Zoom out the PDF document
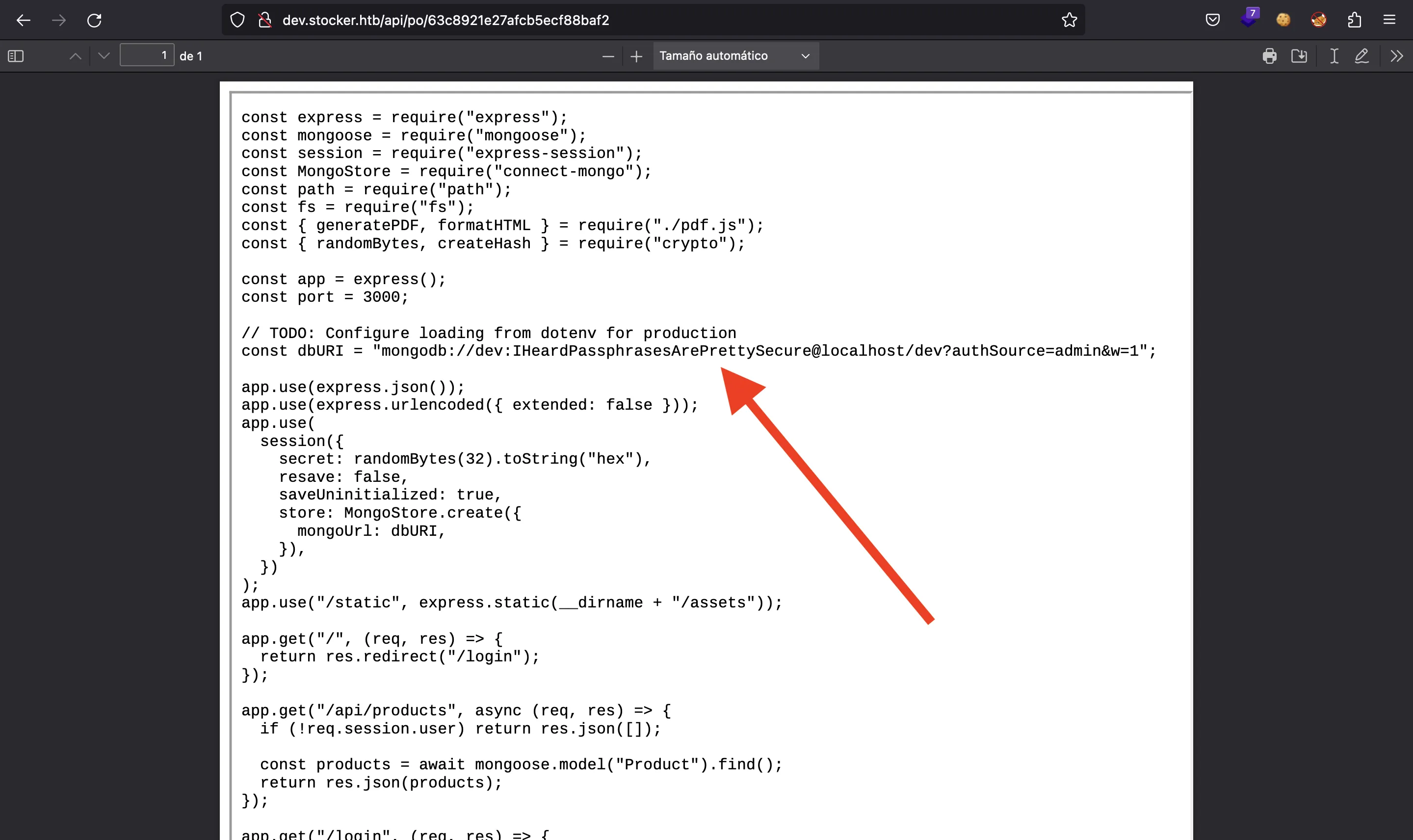The width and height of the screenshot is (1413, 840). [608, 56]
